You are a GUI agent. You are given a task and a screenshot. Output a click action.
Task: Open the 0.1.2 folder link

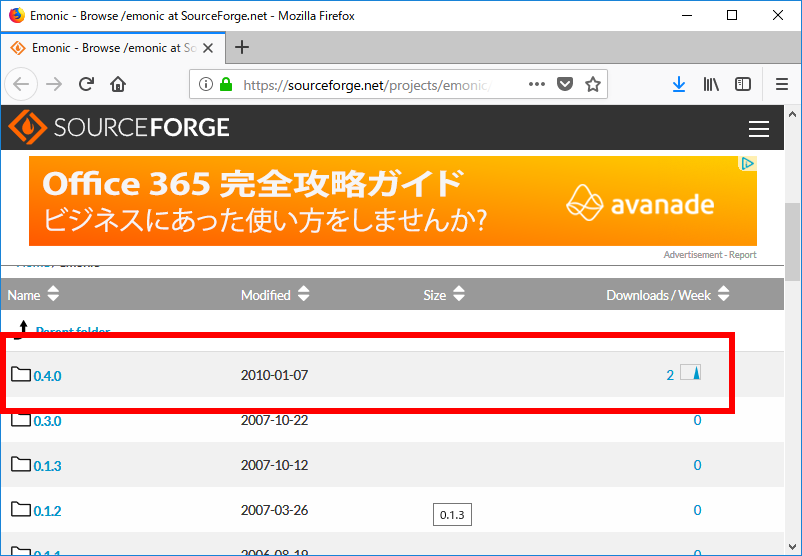point(47,511)
